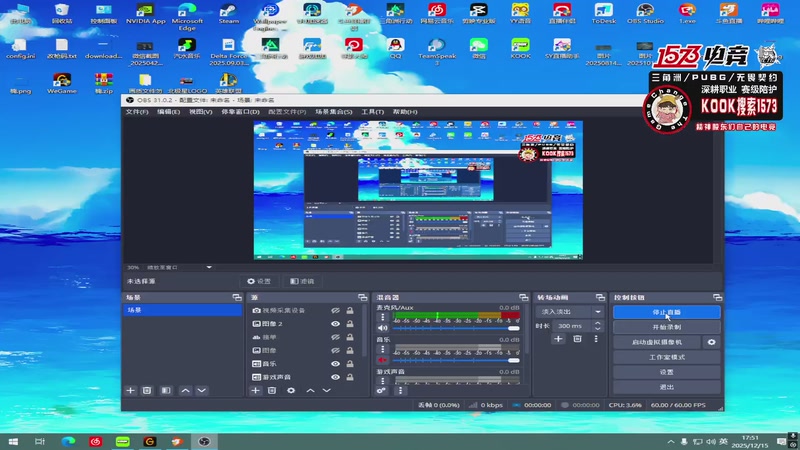Image resolution: width=800 pixels, height=450 pixels.
Task: Remove the selected scene via trash icon
Action: 147,390
